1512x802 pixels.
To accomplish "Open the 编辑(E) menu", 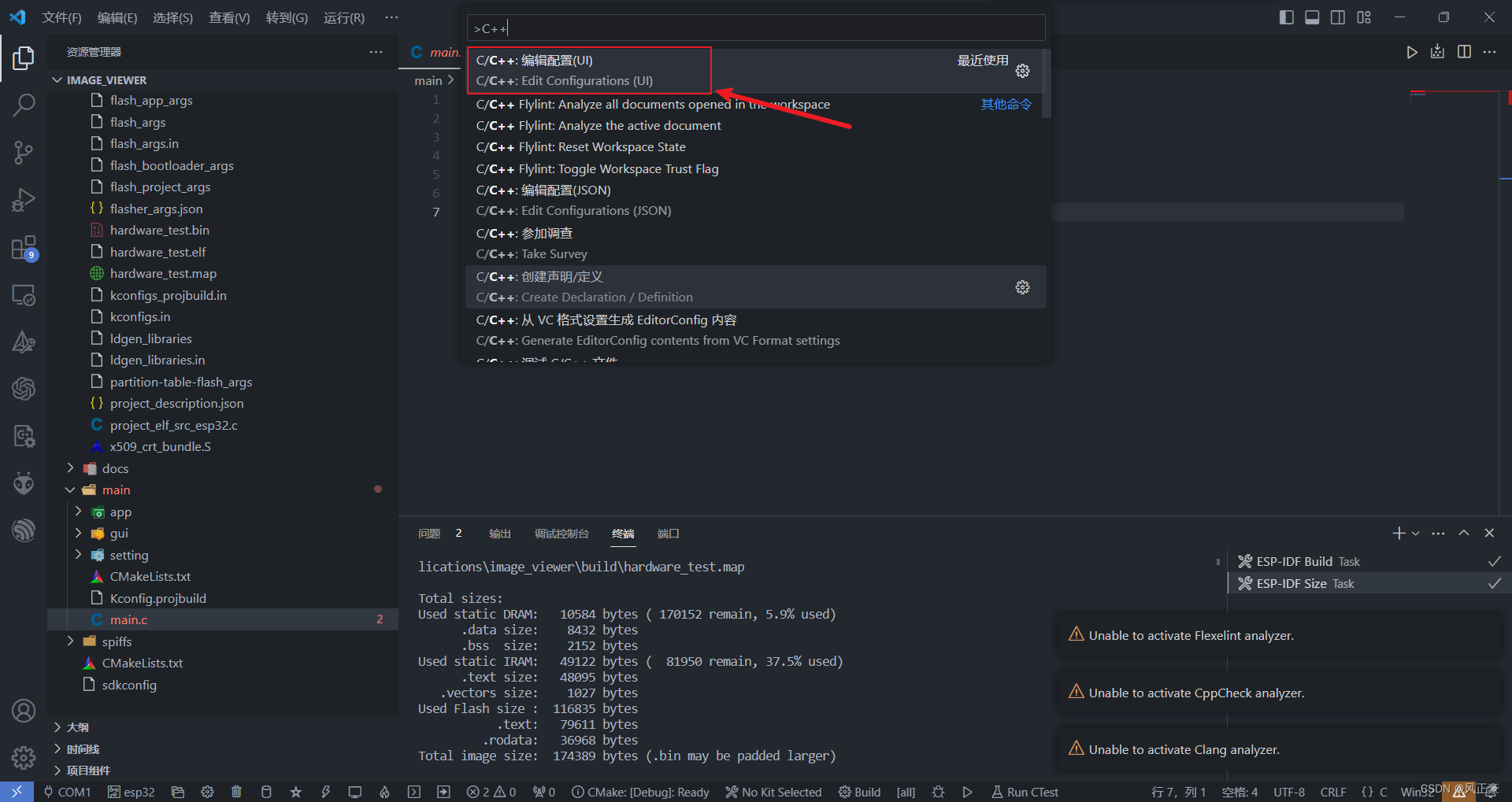I will point(117,17).
